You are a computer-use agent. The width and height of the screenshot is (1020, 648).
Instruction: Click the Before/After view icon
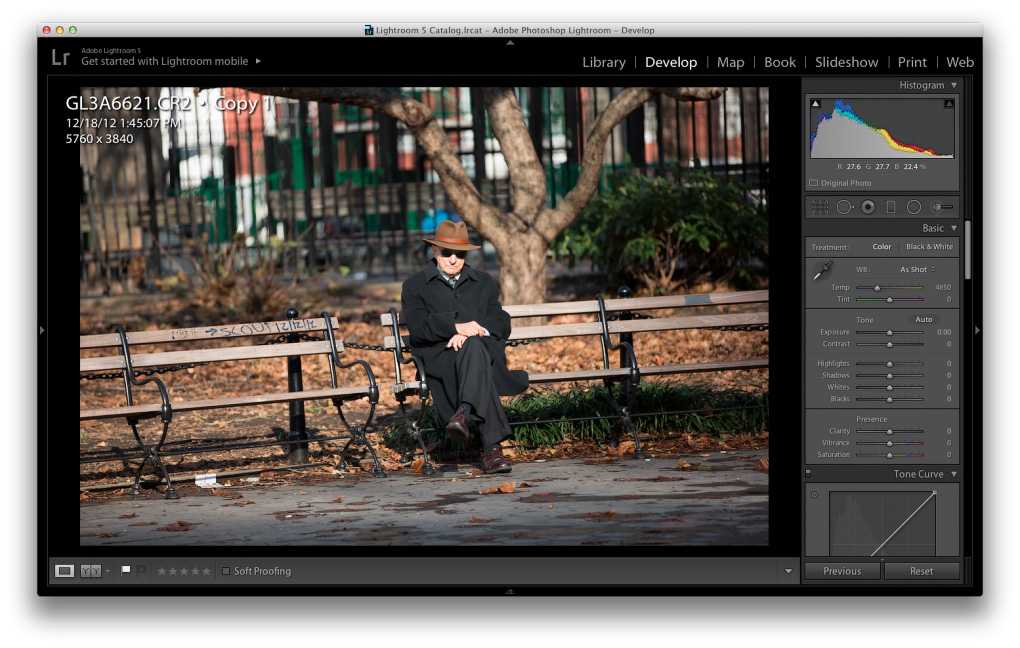coord(91,571)
